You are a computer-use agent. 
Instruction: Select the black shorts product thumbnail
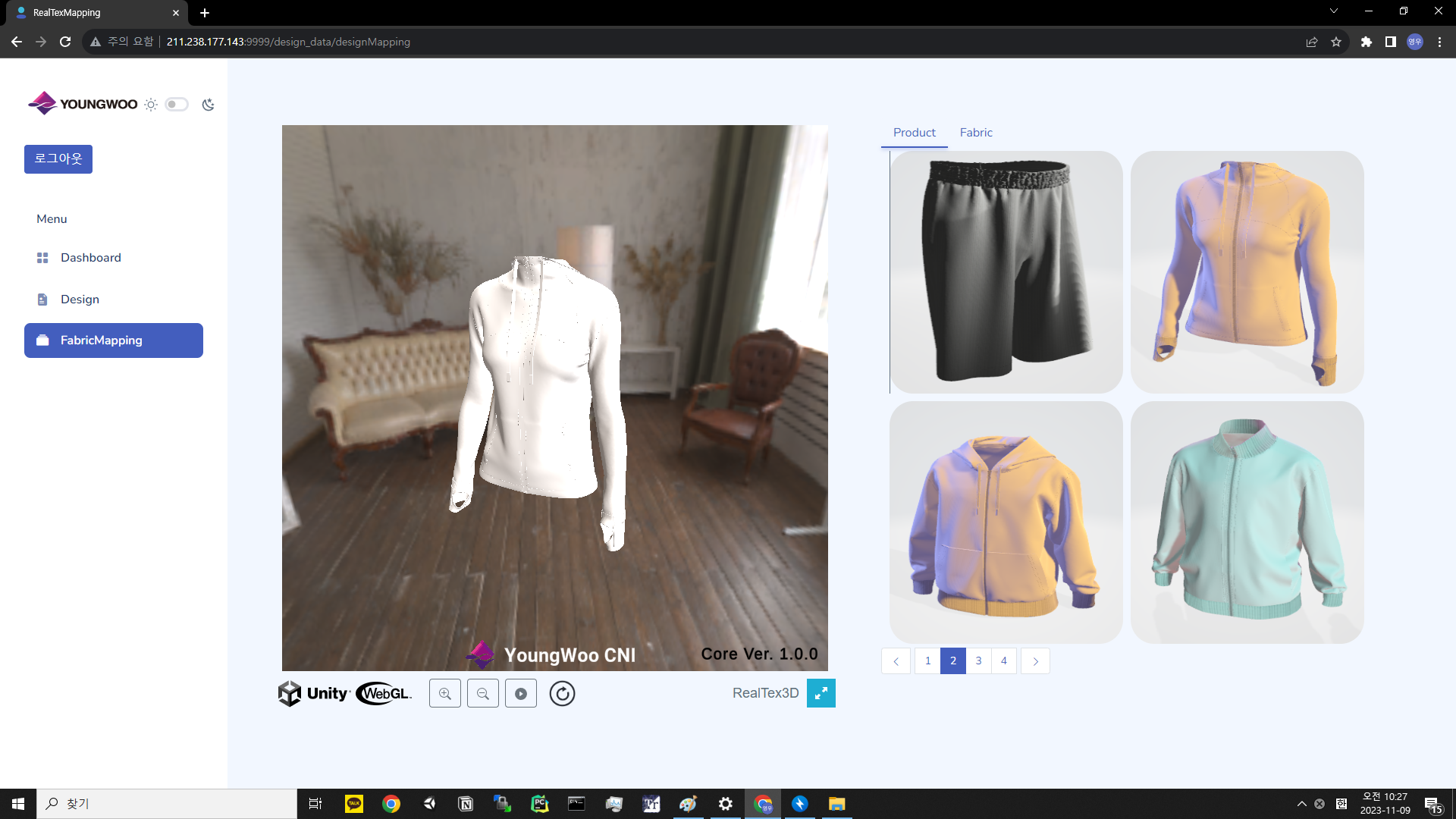point(1006,271)
